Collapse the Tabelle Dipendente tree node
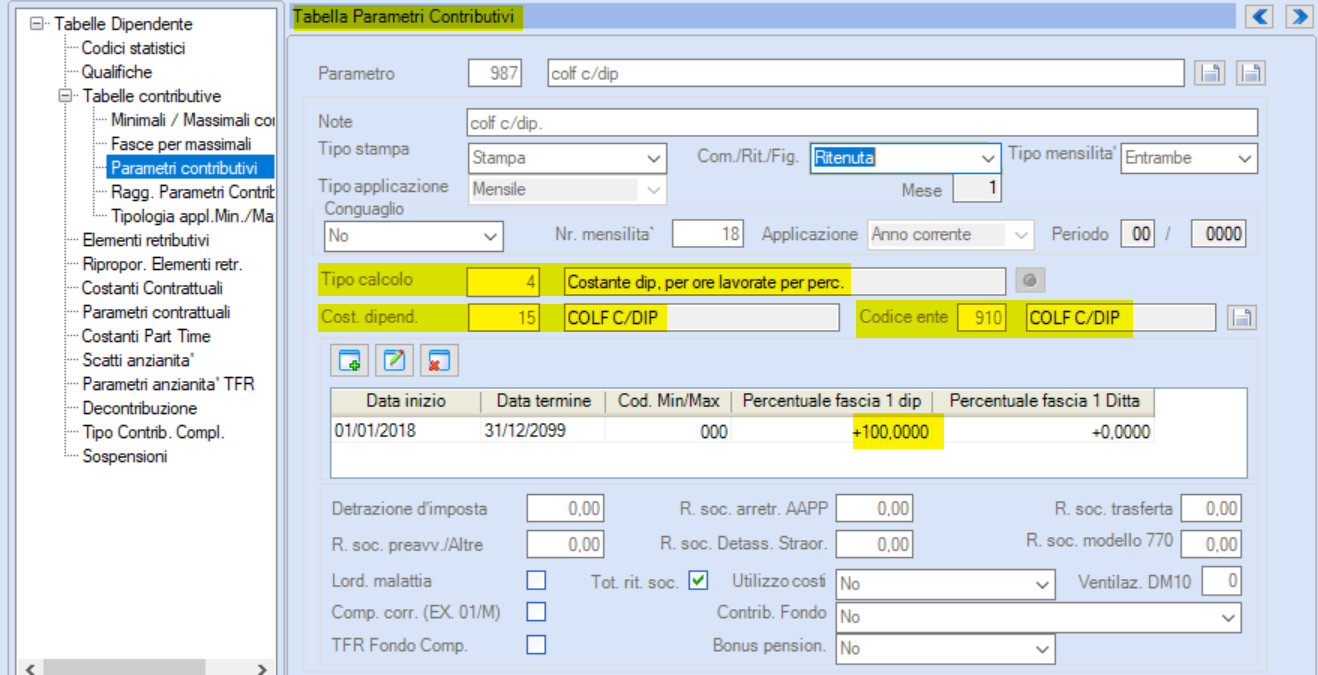The image size is (1318, 675). 38,24
